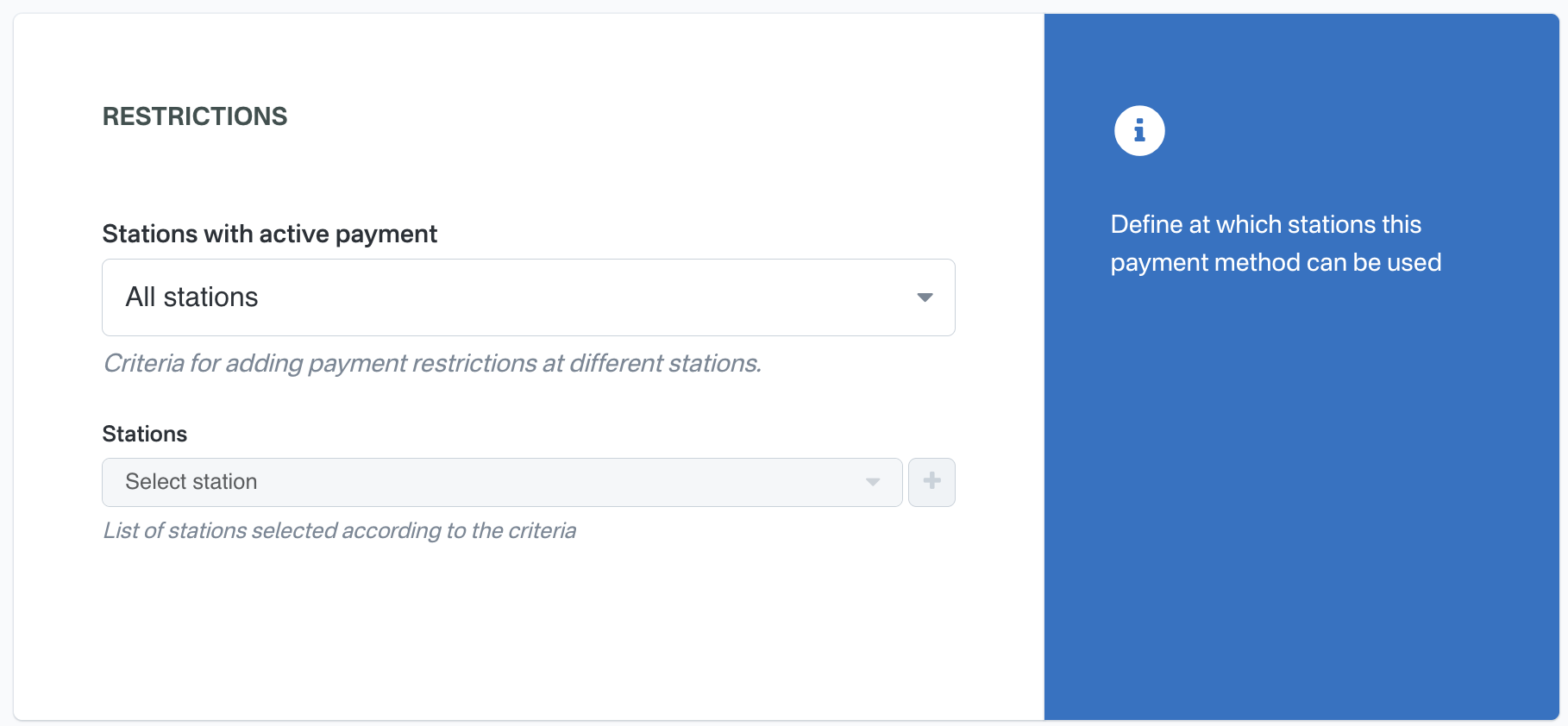Click the RESTRICTIONS section heading
Viewport: 1568px width, 726px height.
coord(195,116)
